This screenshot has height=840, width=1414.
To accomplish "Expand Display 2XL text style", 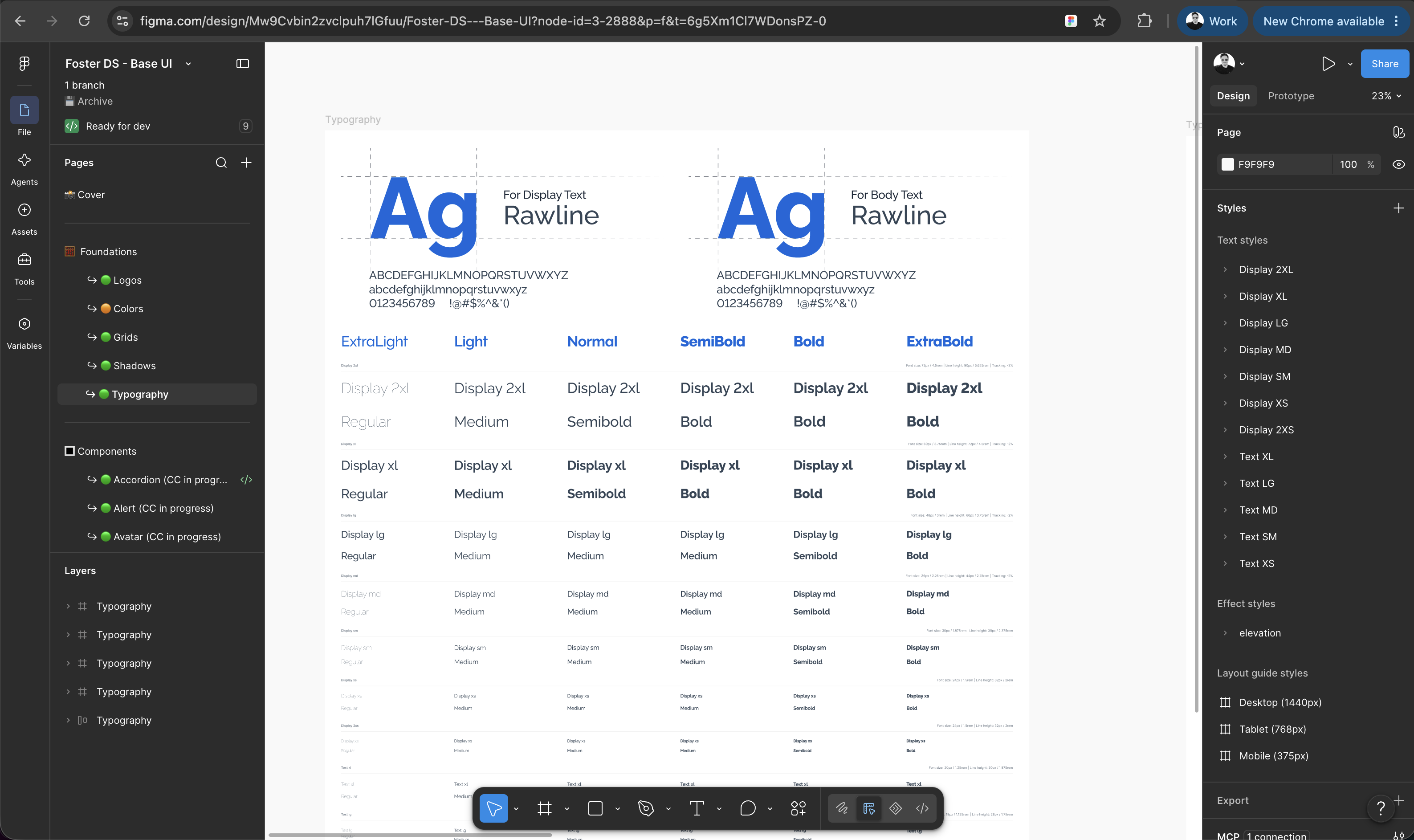I will pos(1225,269).
